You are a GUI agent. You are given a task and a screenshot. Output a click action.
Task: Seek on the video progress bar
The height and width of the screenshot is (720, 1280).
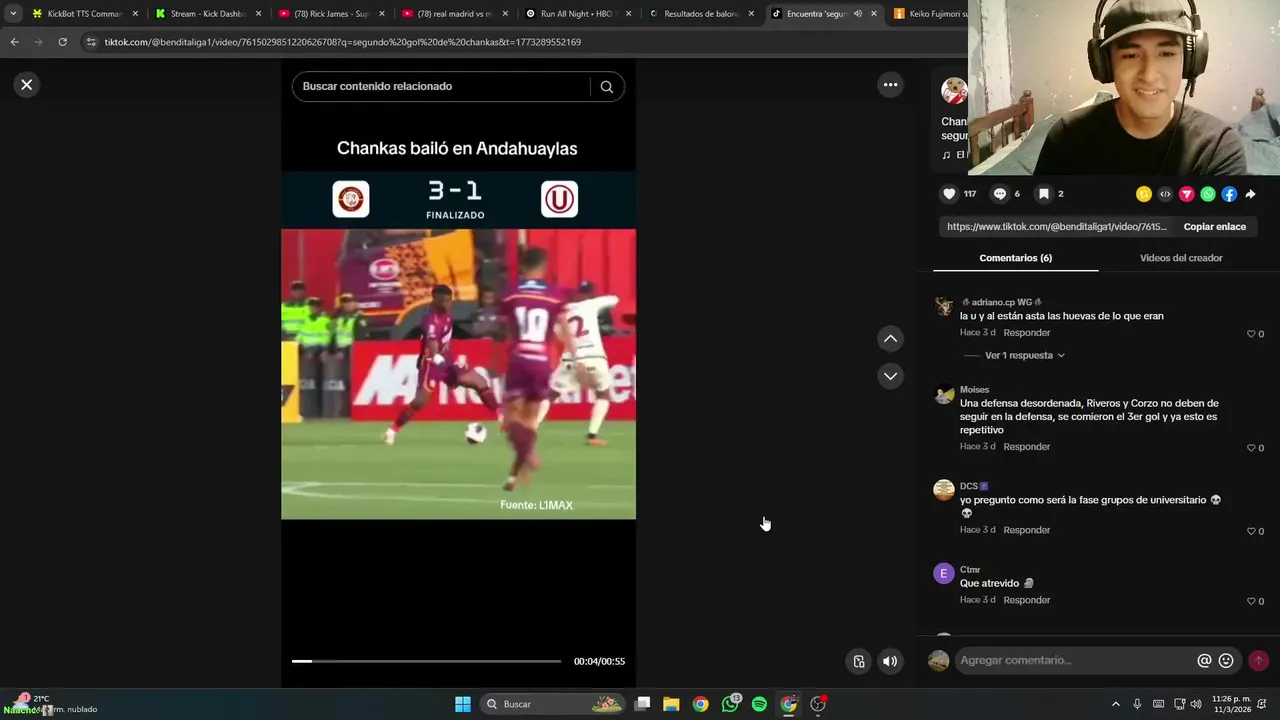click(427, 661)
